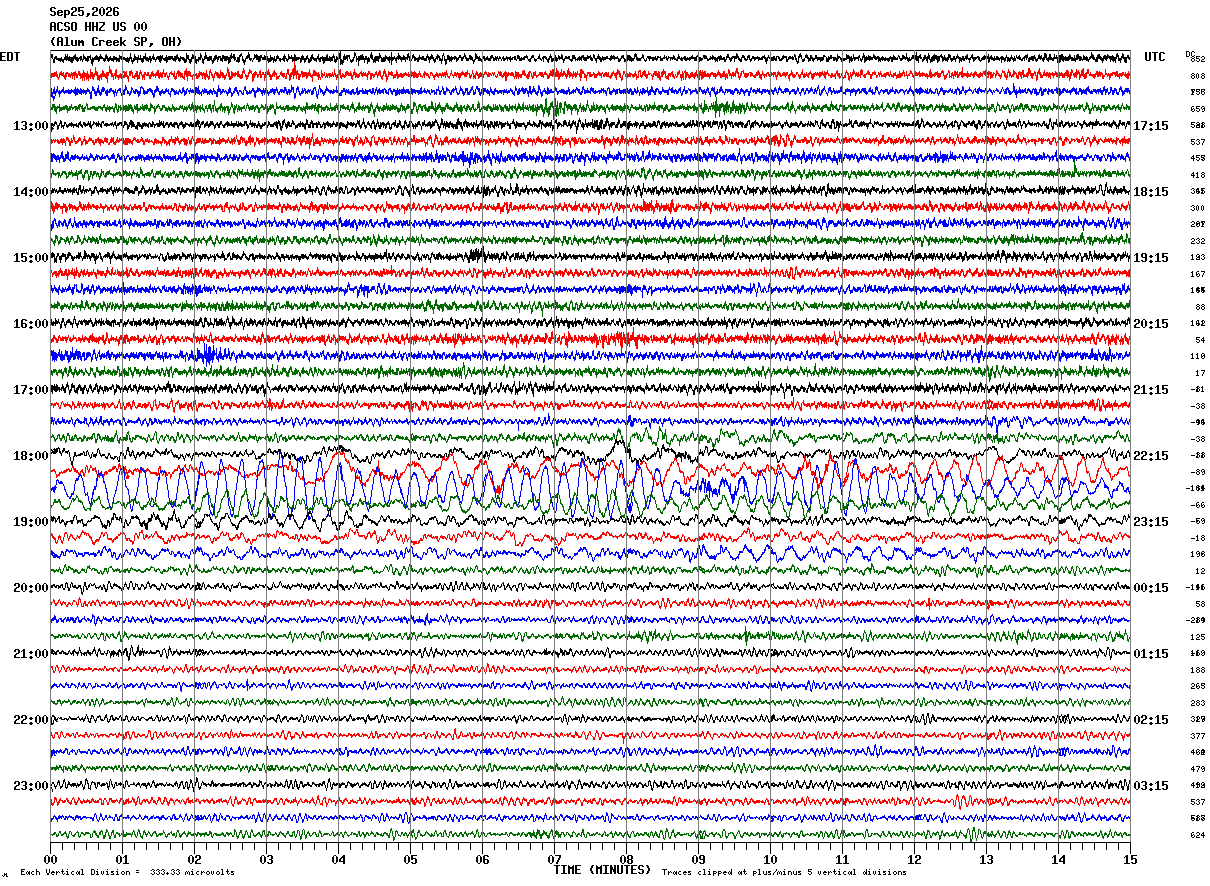
Task: Click the 13:00 EDT time label
Action: (30, 126)
